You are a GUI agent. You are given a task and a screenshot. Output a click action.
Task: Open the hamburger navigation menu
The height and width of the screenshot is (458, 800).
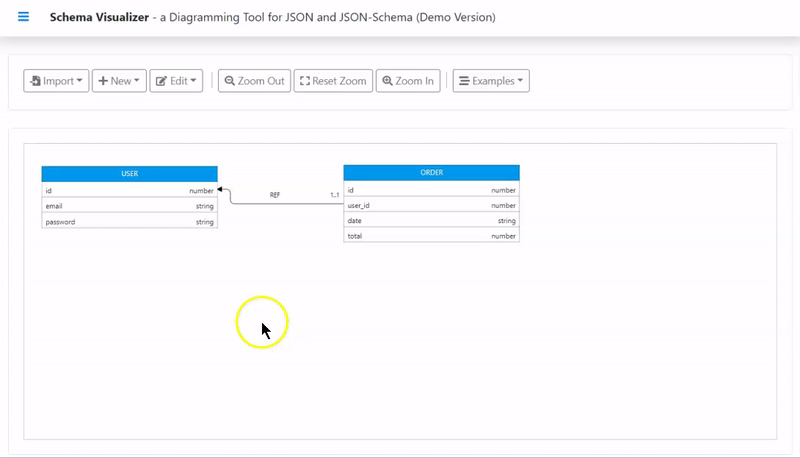[23, 17]
